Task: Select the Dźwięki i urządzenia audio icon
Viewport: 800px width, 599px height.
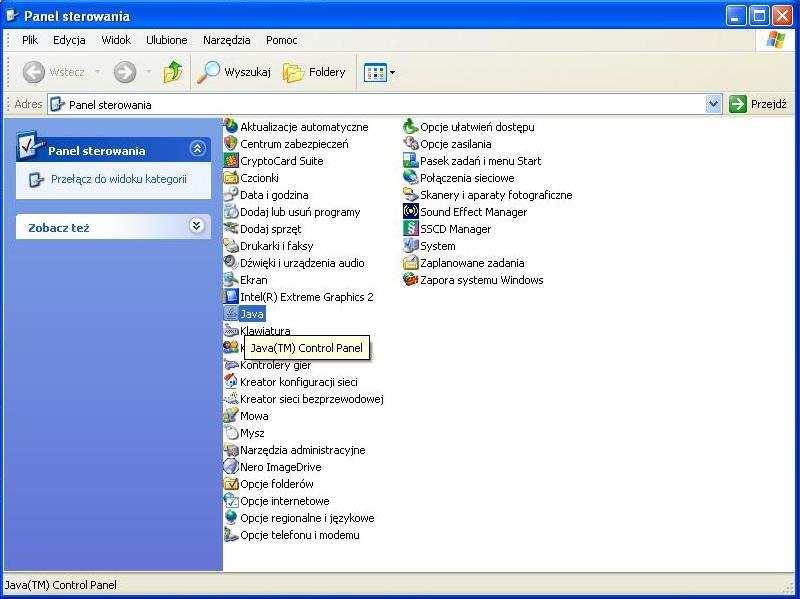Action: pos(231,263)
